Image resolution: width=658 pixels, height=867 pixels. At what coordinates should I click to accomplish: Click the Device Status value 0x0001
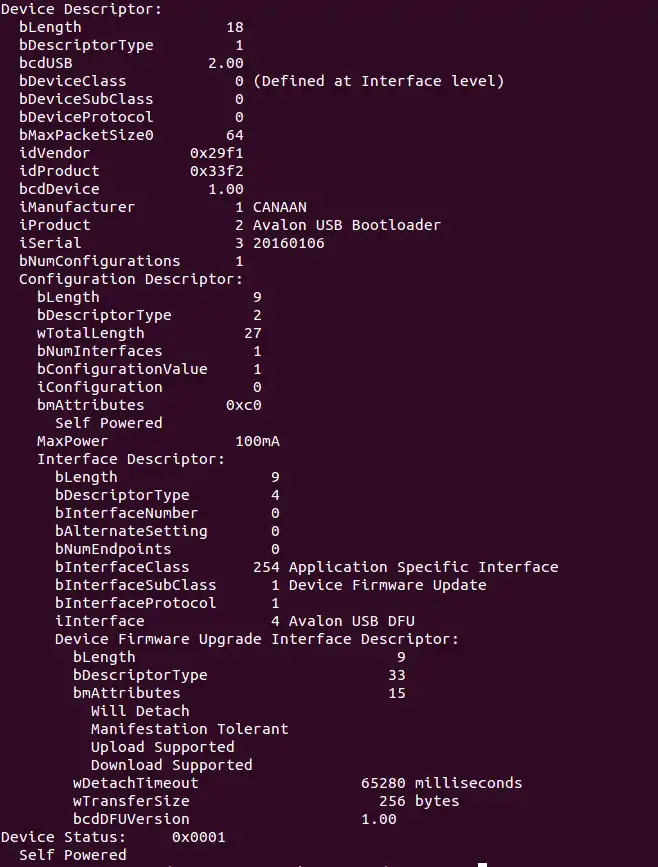tap(198, 837)
